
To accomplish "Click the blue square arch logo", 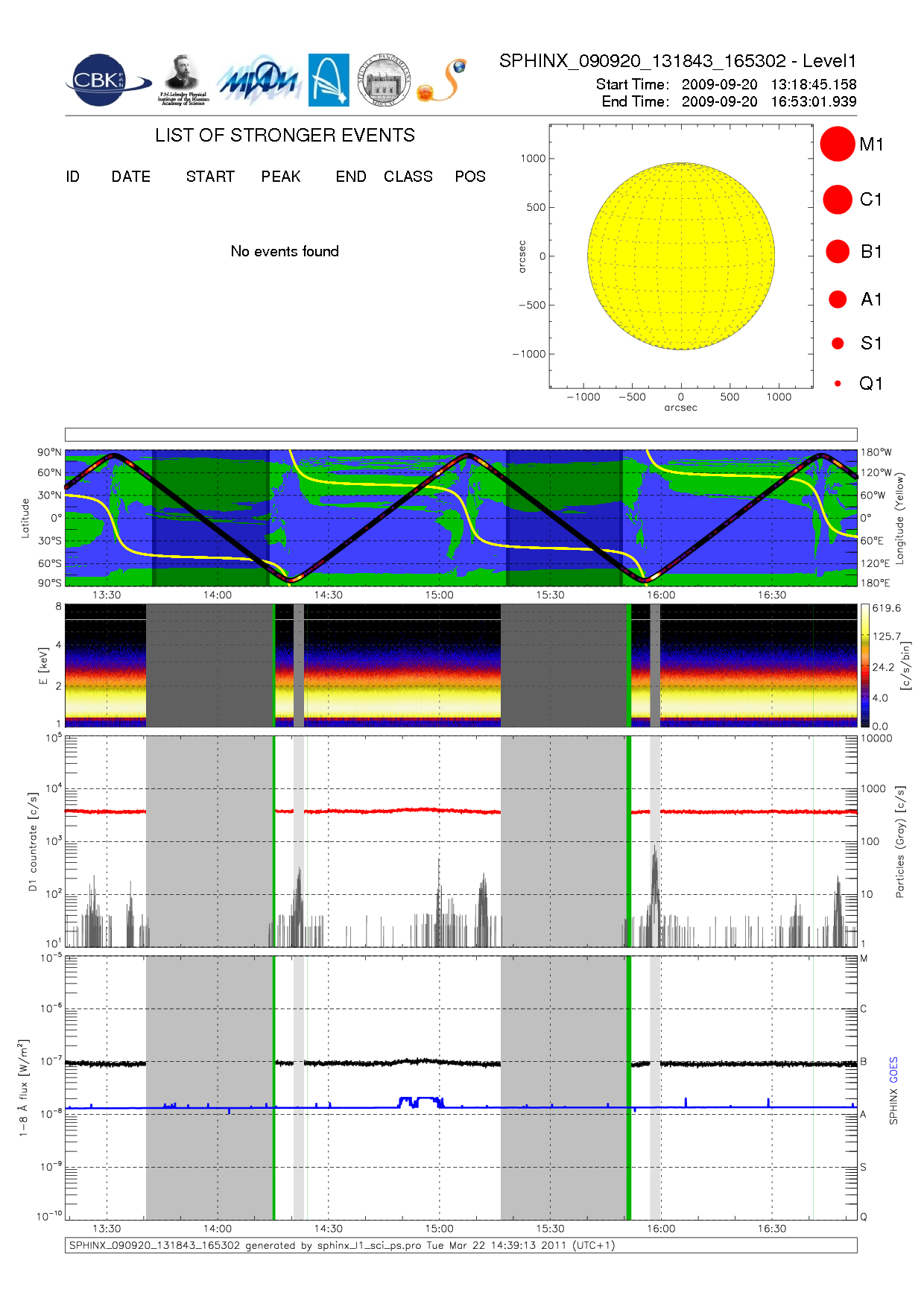I will pyautogui.click(x=329, y=80).
